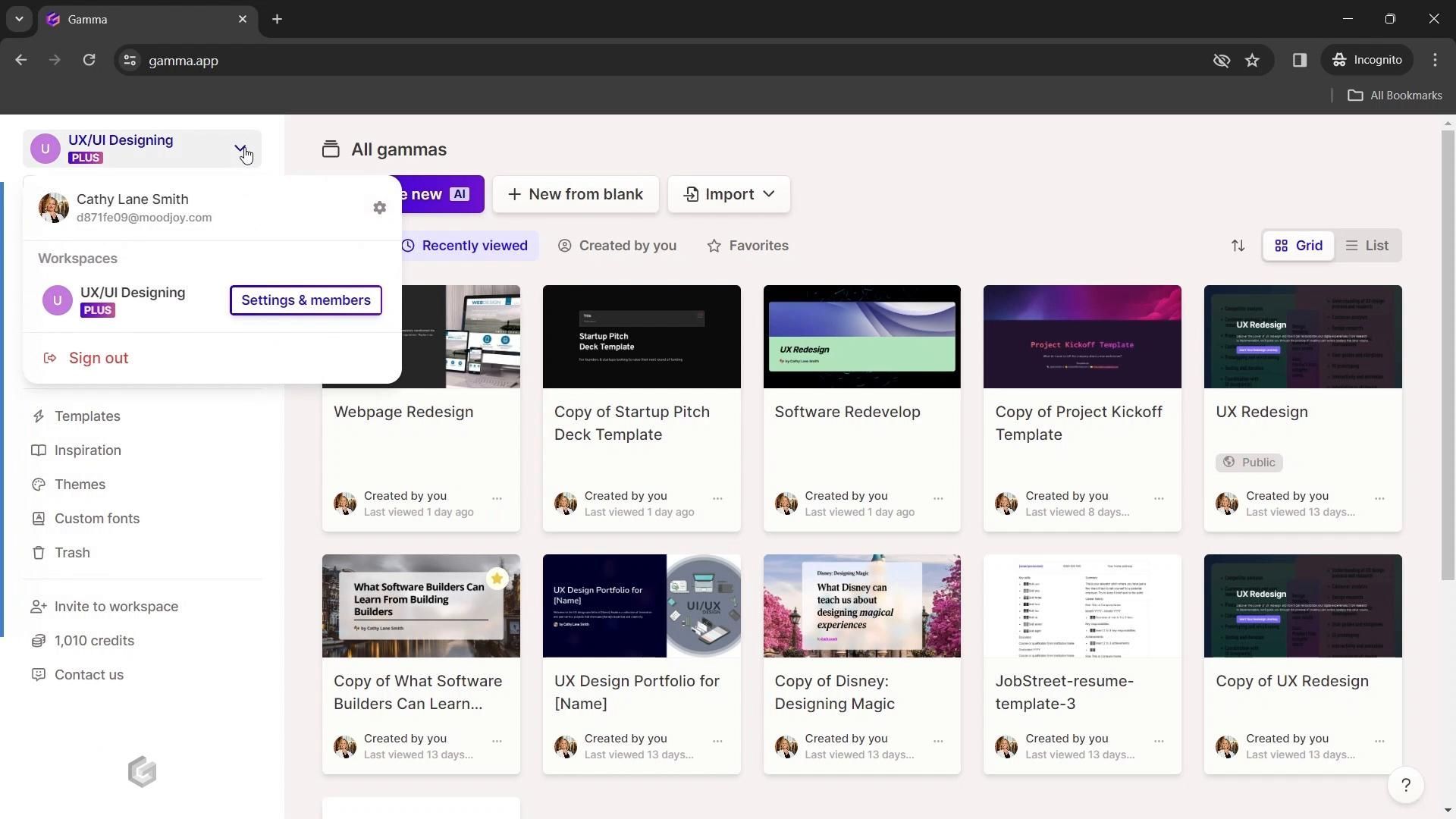Open Chrome tab search dropdown arrow
Screen dimensions: 1456x819
[19, 19]
